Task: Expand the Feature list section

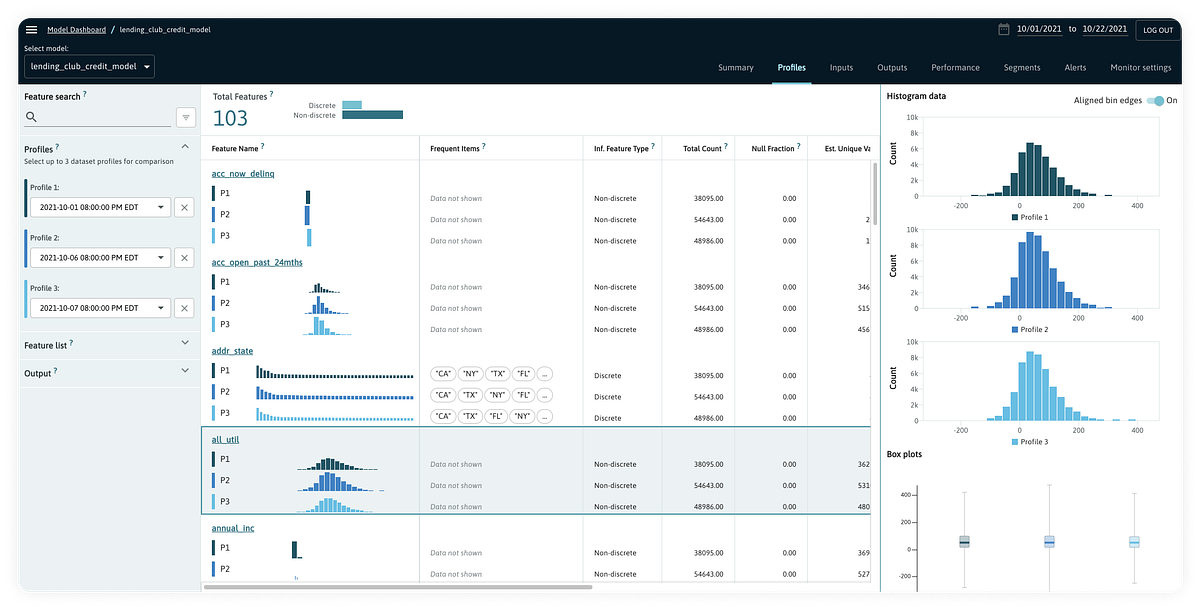Action: point(185,343)
